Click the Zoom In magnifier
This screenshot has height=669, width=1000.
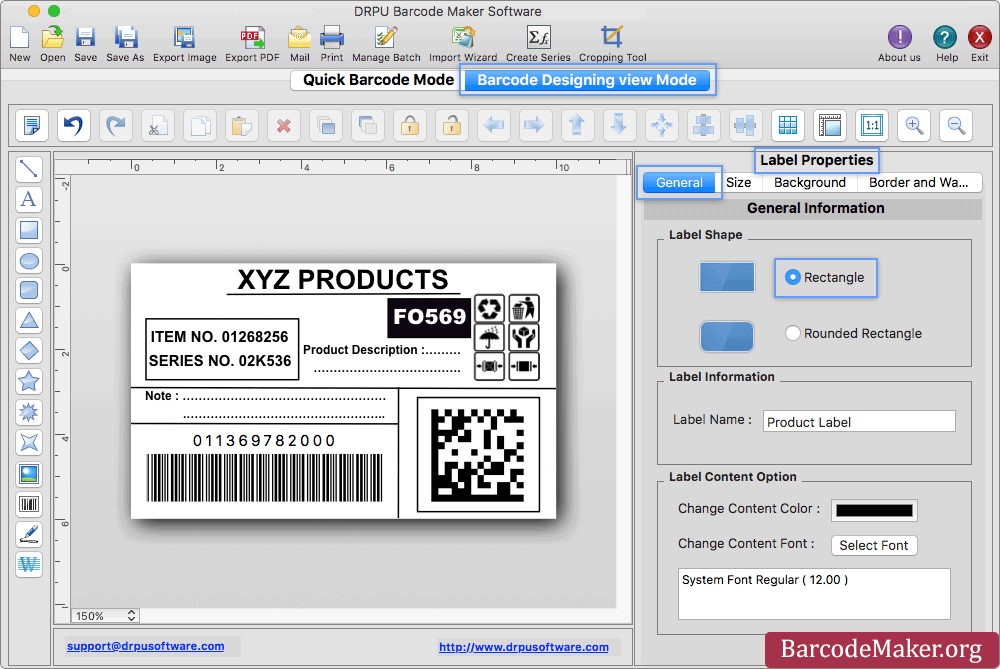(x=914, y=125)
